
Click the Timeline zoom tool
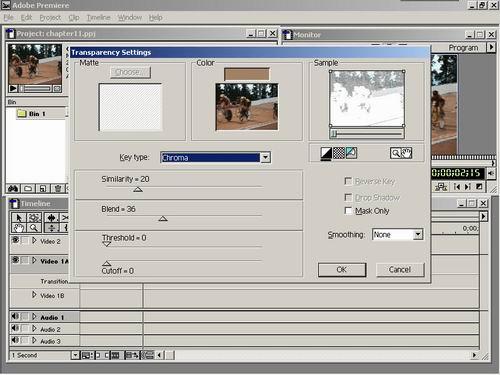tap(33, 228)
